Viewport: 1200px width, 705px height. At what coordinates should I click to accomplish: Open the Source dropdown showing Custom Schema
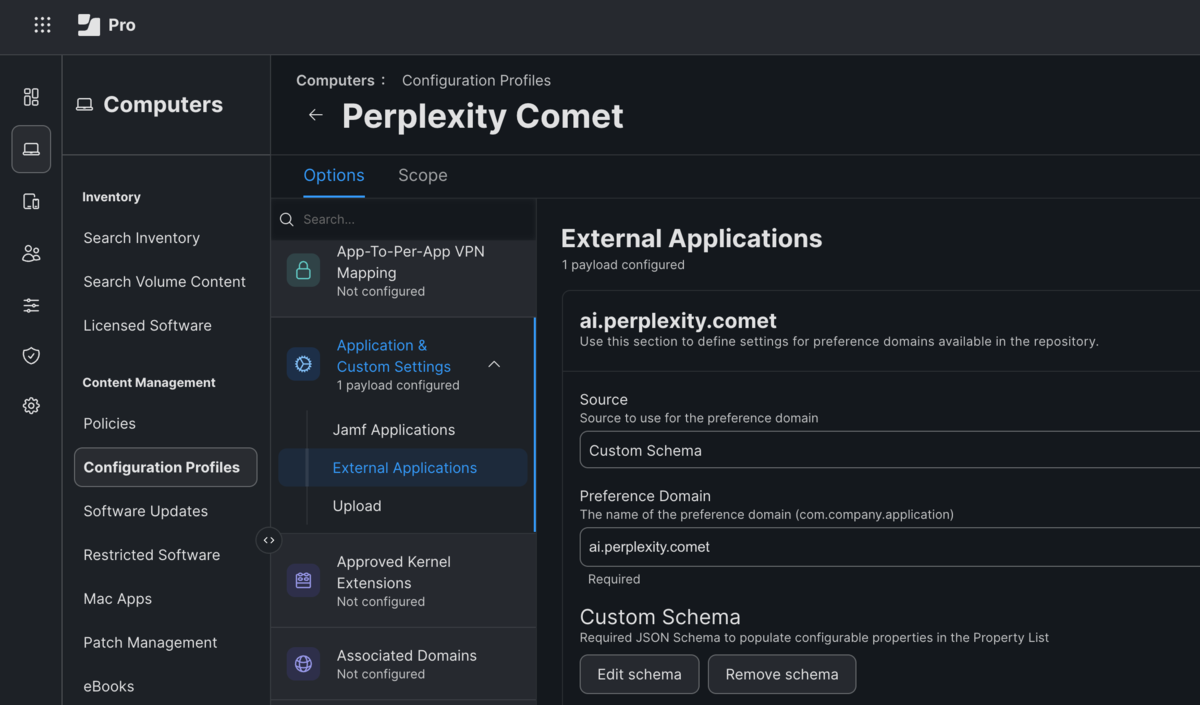(890, 450)
